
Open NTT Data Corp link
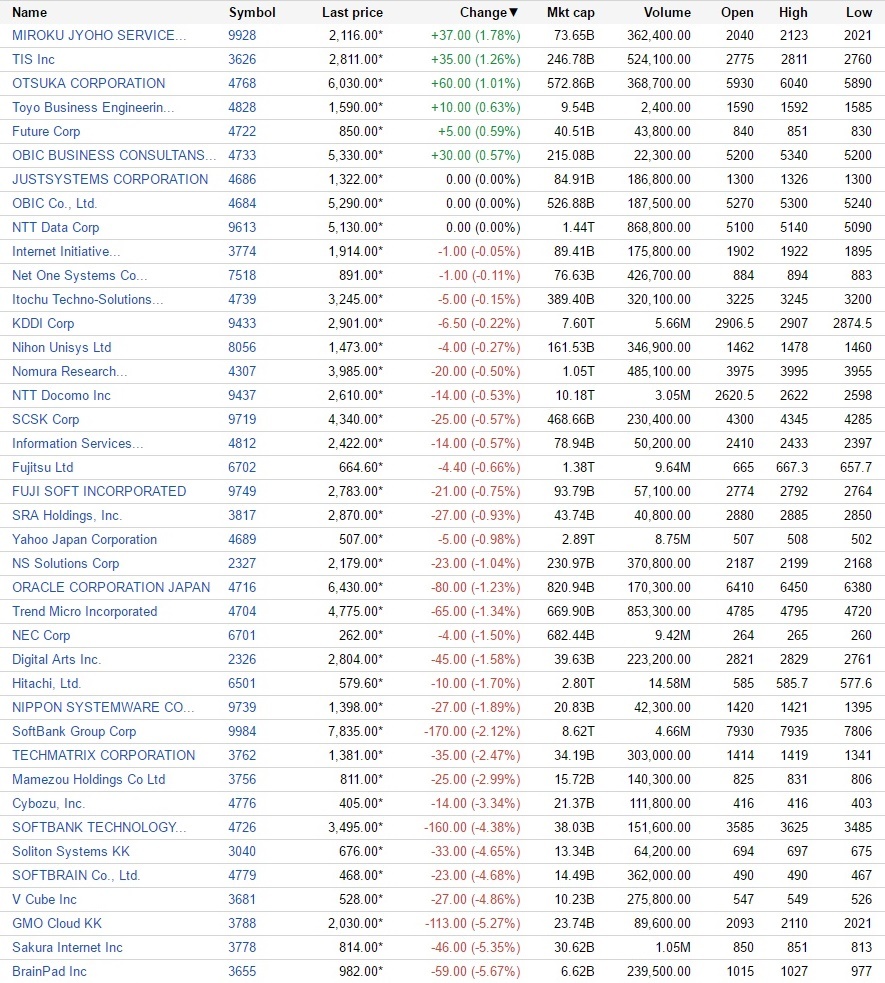point(55,228)
